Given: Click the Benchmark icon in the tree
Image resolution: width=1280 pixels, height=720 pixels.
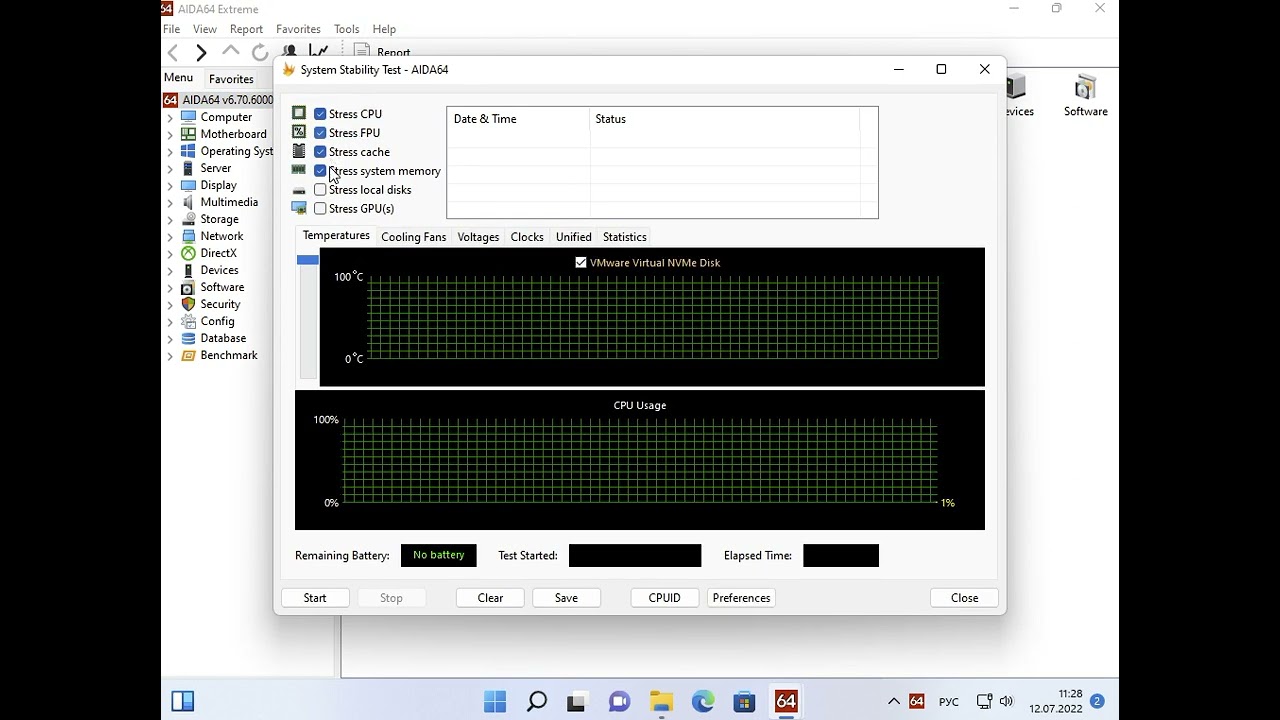Looking at the screenshot, I should click(187, 355).
